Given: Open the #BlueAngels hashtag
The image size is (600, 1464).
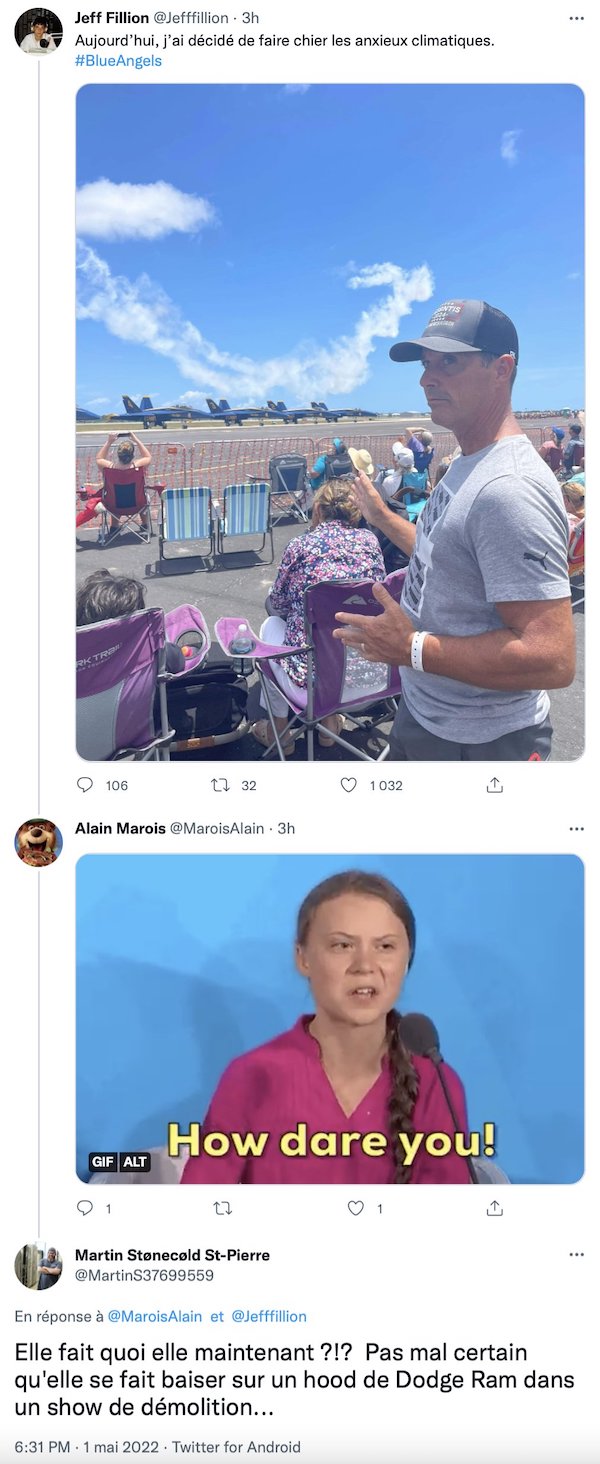Looking at the screenshot, I should click(x=118, y=60).
